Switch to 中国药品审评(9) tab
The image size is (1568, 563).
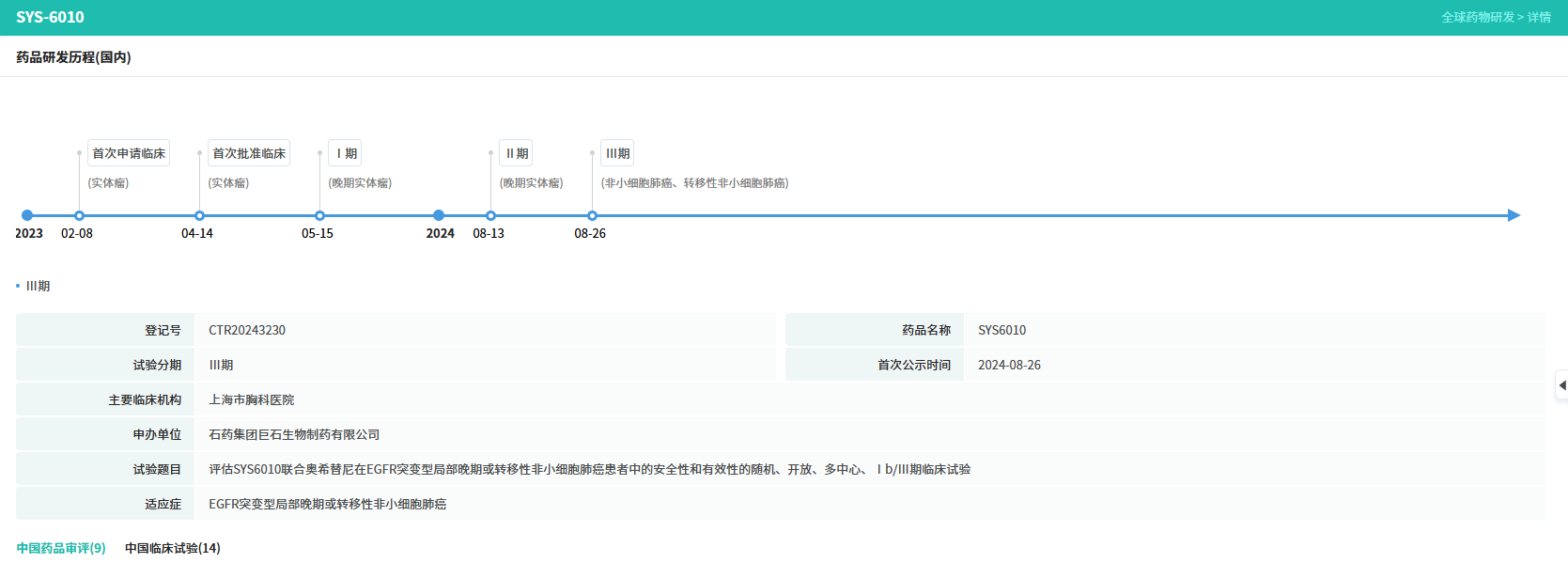pyautogui.click(x=61, y=548)
